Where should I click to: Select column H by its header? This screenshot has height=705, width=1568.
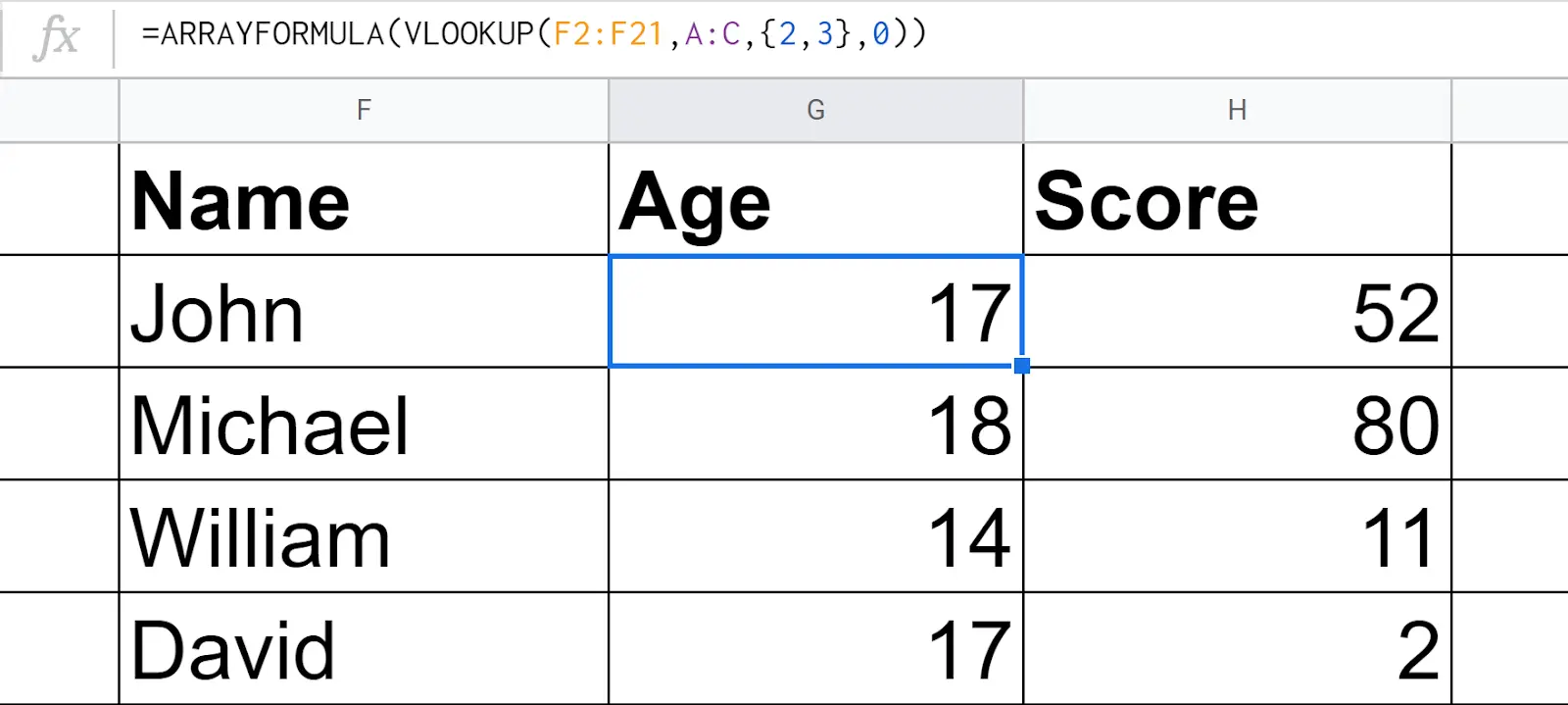pos(1237,110)
